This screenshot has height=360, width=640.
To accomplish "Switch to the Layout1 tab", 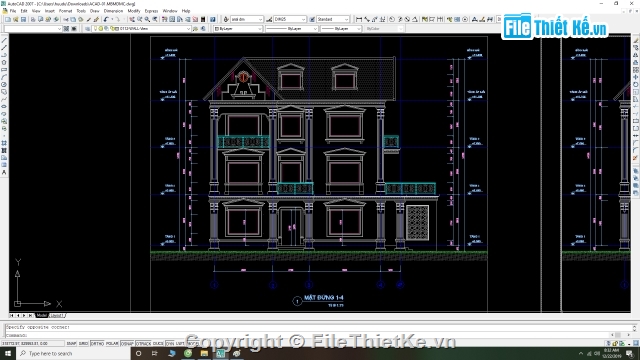I will (57, 316).
